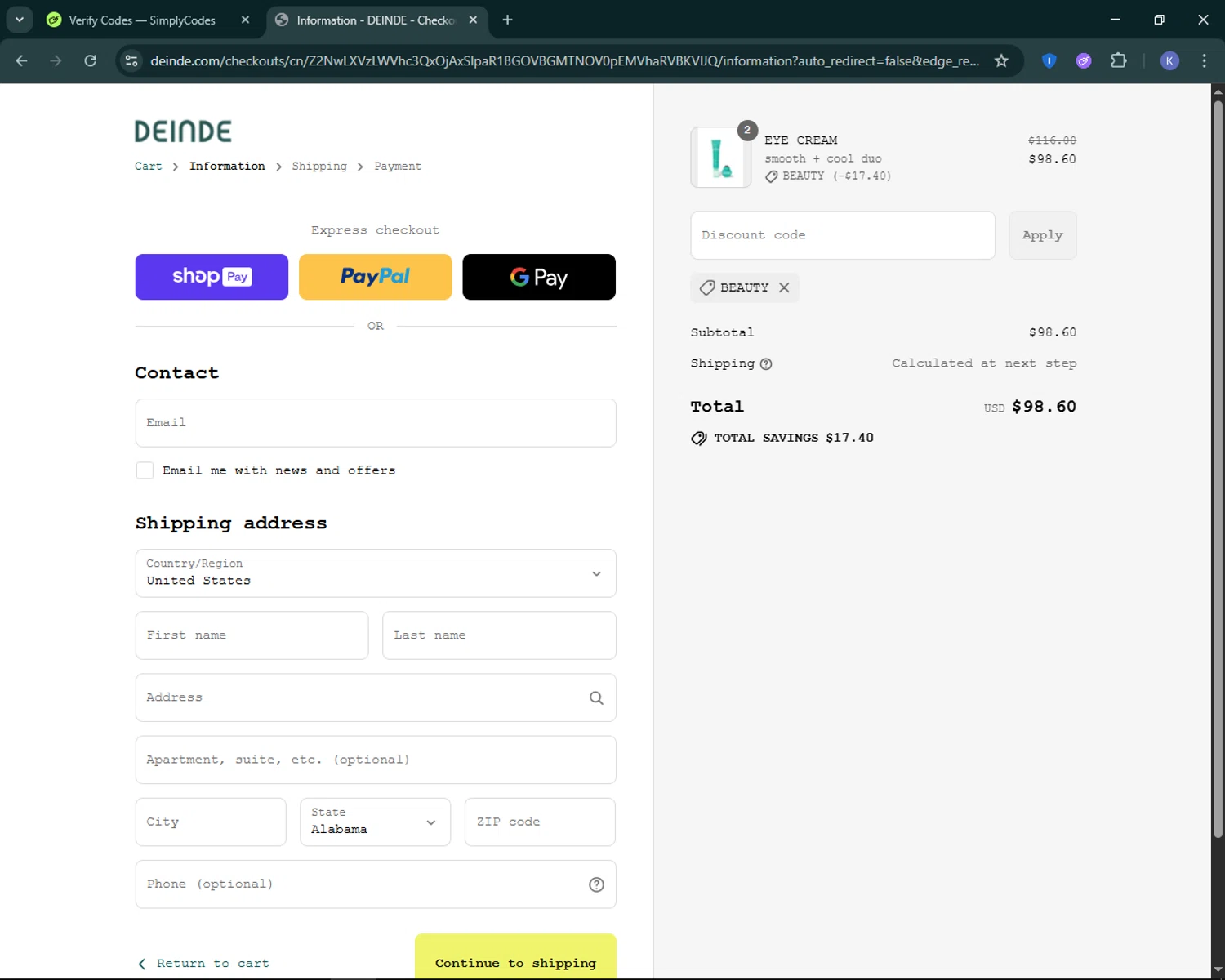Open site information icon in address bar
This screenshot has width=1225, height=980.
(x=131, y=60)
